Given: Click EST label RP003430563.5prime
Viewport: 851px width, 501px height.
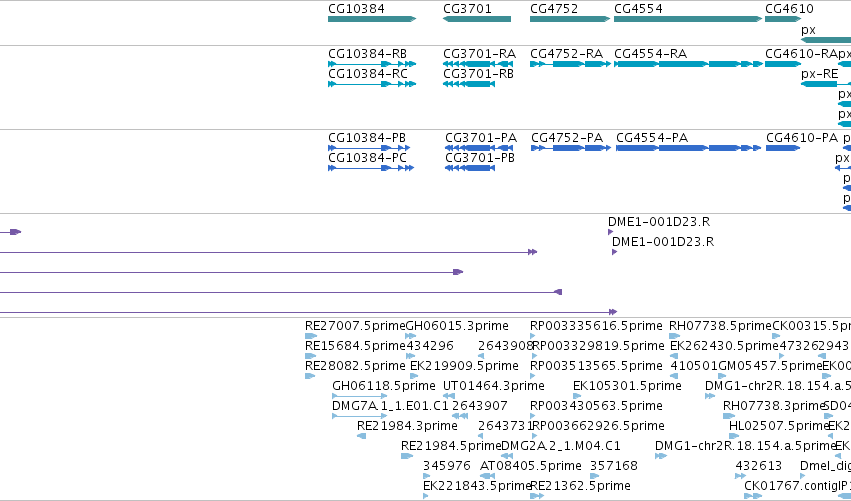Looking at the screenshot, I should pyautogui.click(x=596, y=406).
